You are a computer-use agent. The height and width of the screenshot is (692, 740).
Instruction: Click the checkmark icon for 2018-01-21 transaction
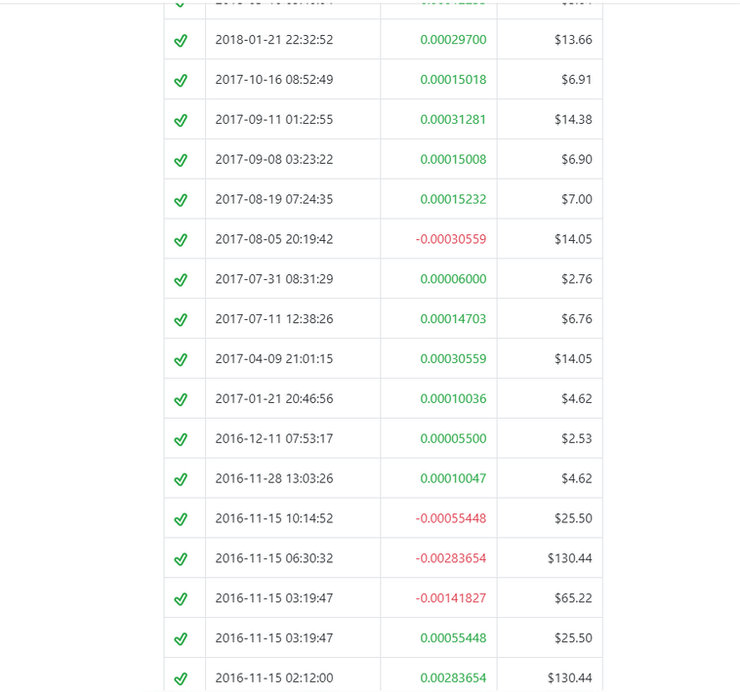pyautogui.click(x=181, y=40)
